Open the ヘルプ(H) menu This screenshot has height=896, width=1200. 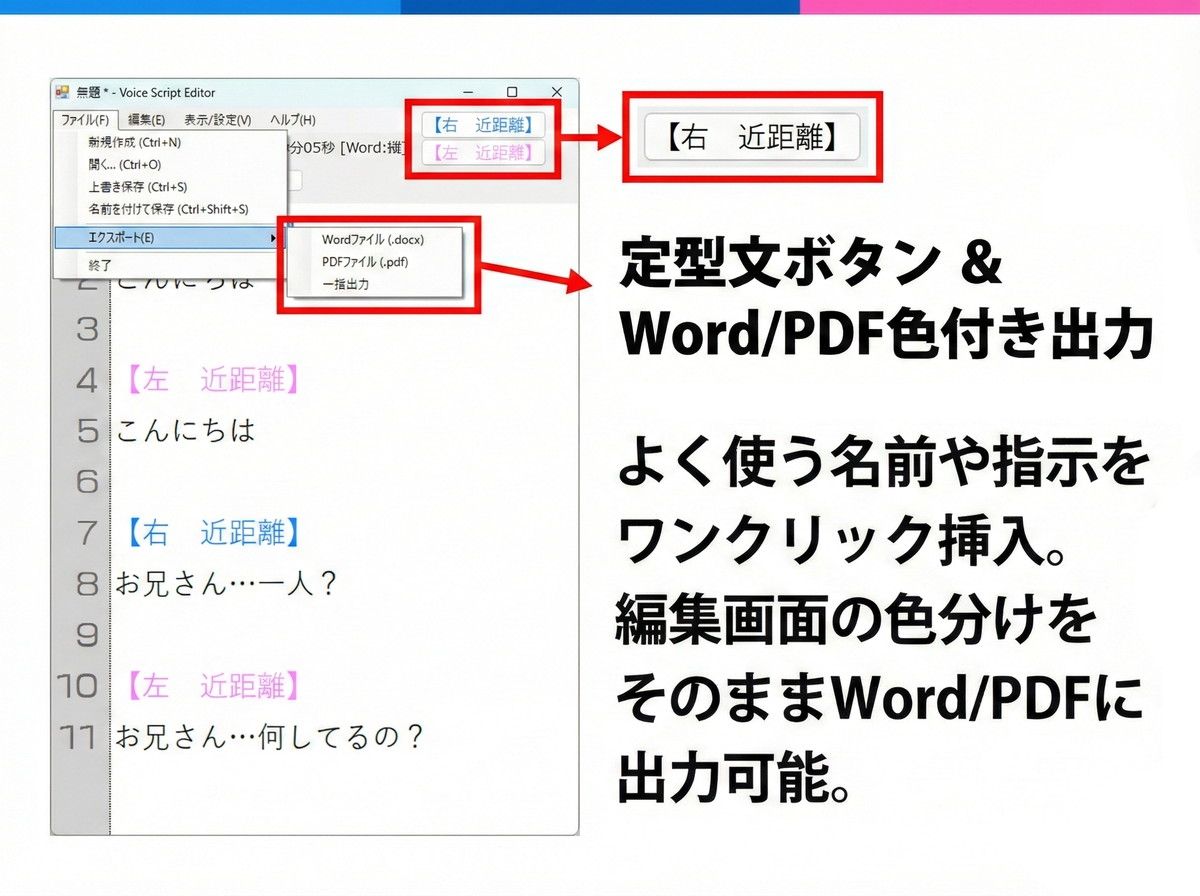(x=292, y=120)
